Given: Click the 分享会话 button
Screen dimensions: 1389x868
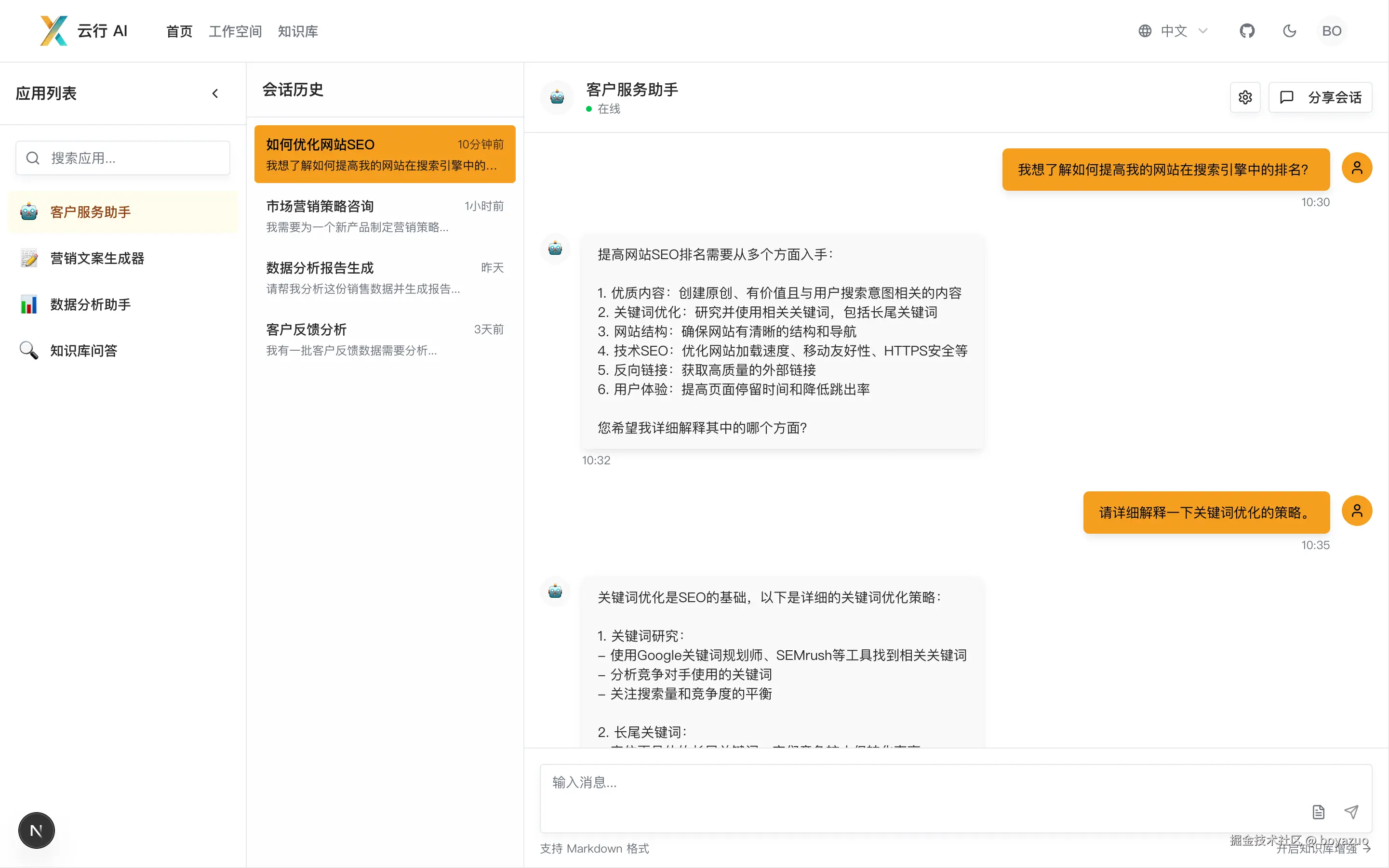Looking at the screenshot, I should (1320, 98).
